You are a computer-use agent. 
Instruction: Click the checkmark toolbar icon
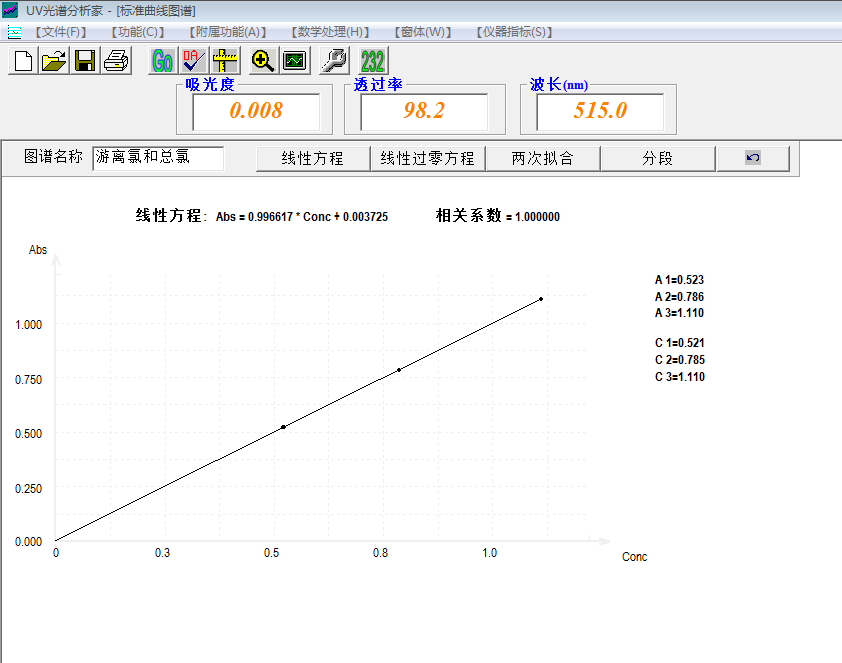click(x=193, y=61)
